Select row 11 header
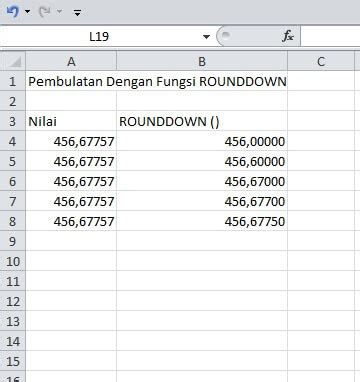The image size is (360, 382). click(13, 281)
